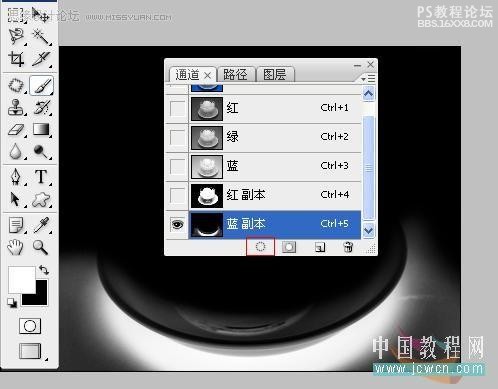Select the Eraser tool
Screen dimensions: 498x389
coord(16,130)
